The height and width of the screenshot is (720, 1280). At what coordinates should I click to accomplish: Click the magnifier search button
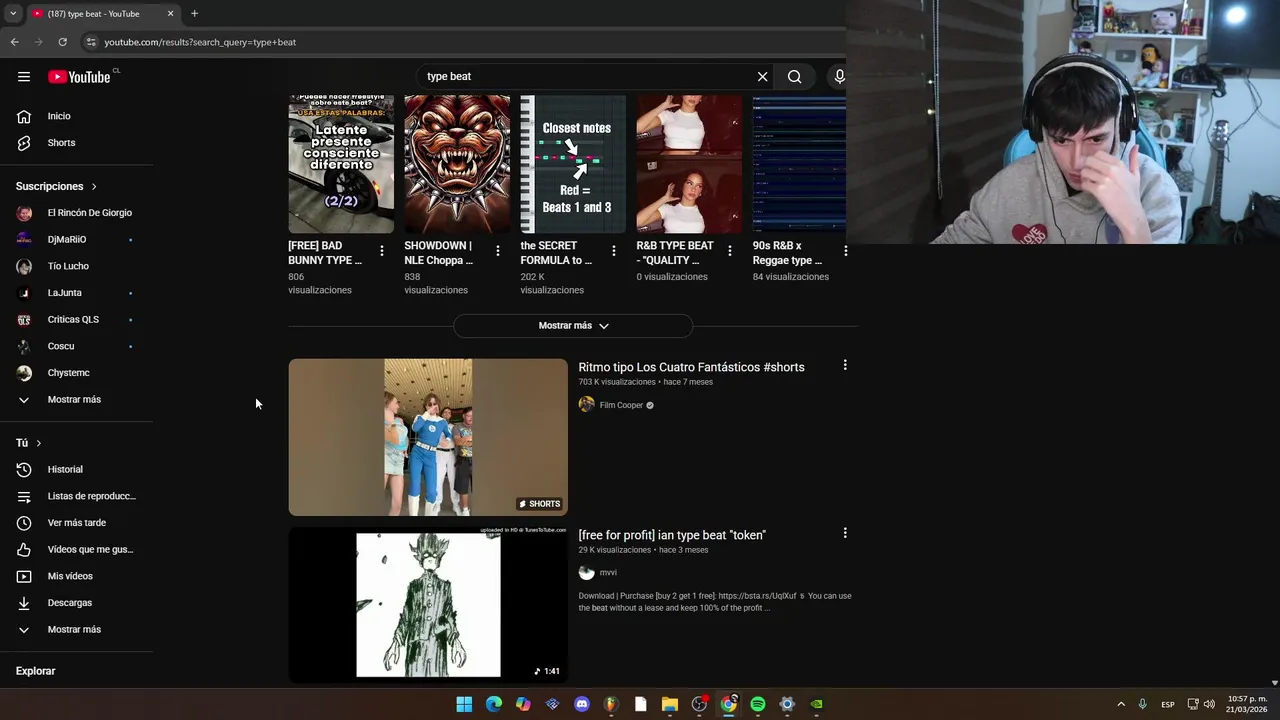point(794,77)
